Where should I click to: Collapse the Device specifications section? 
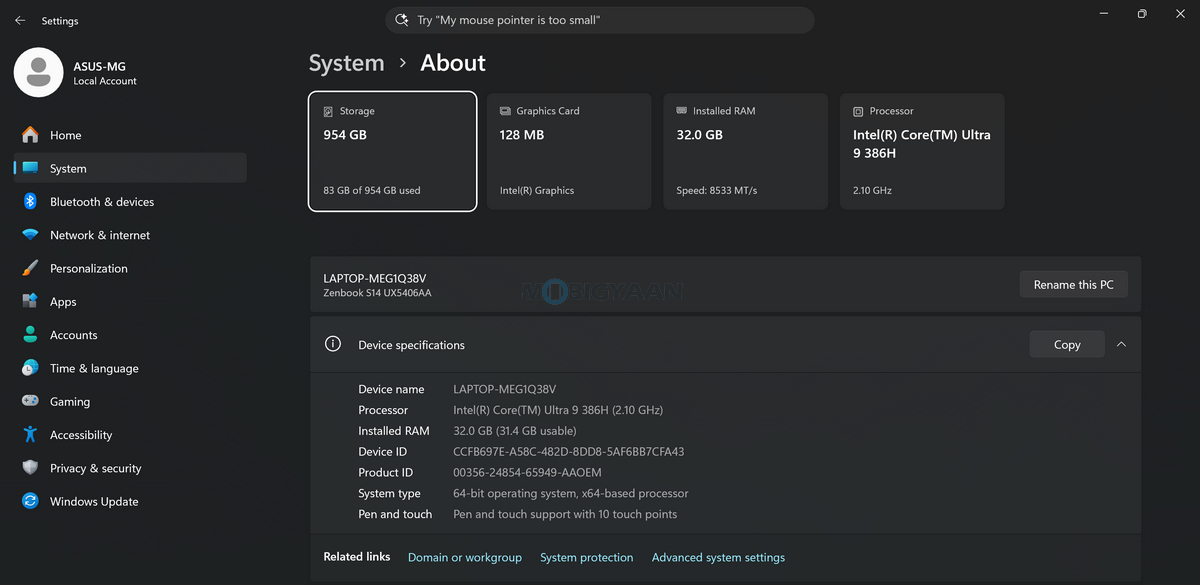click(1121, 344)
